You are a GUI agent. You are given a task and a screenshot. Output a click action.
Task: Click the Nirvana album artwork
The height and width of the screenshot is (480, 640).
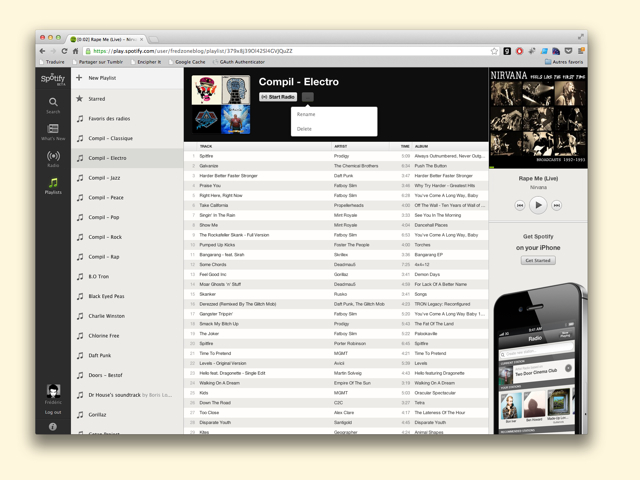pyautogui.click(x=538, y=118)
